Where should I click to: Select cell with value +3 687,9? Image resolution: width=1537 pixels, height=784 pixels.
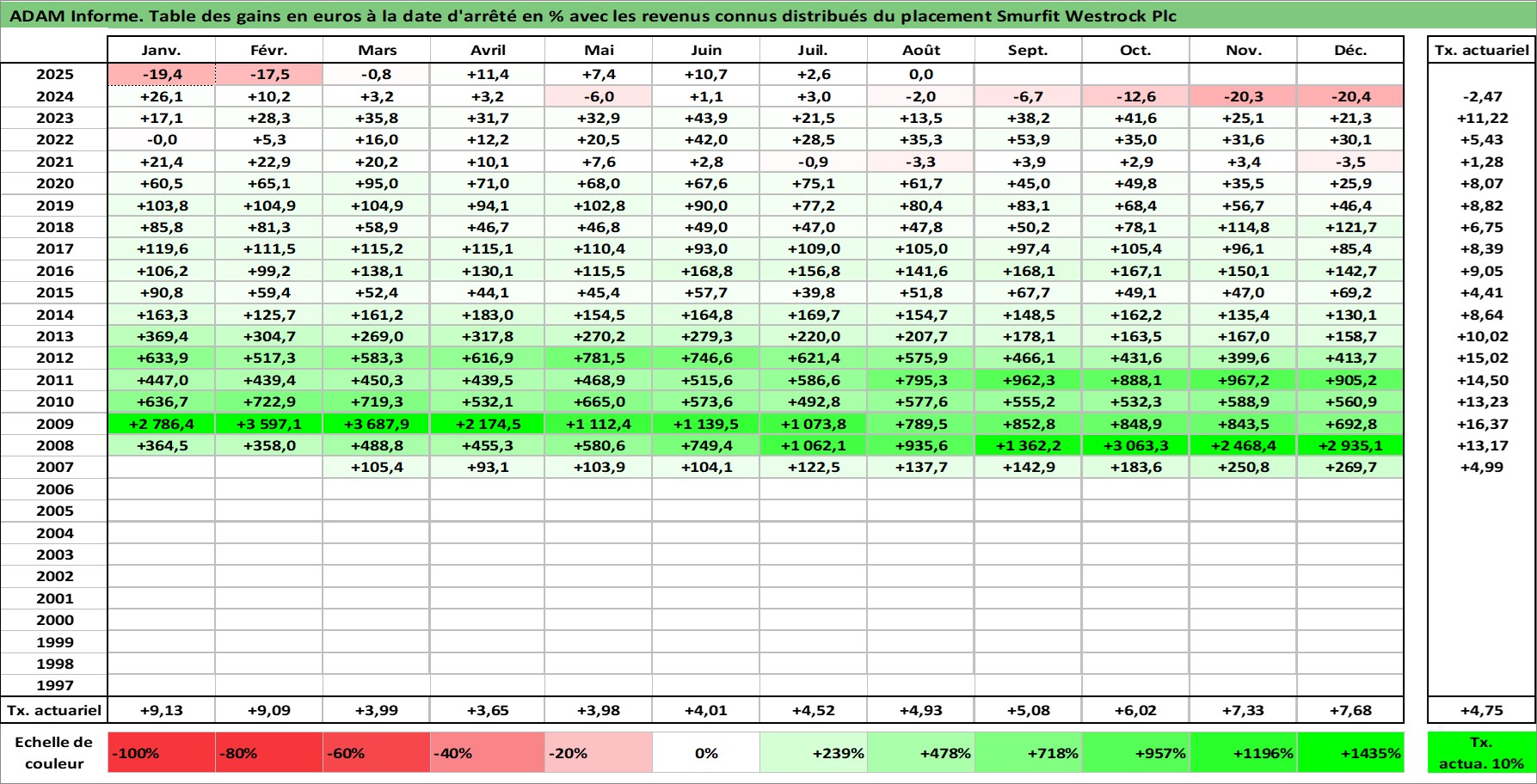click(377, 424)
